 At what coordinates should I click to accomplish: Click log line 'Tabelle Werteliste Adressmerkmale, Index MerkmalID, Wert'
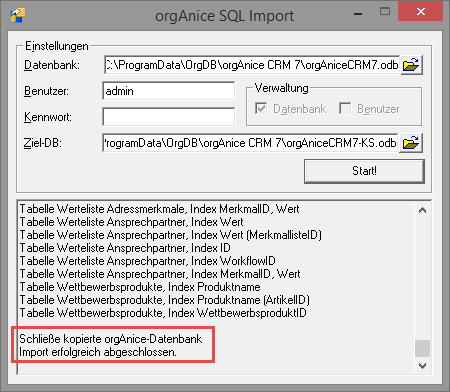coord(159,209)
